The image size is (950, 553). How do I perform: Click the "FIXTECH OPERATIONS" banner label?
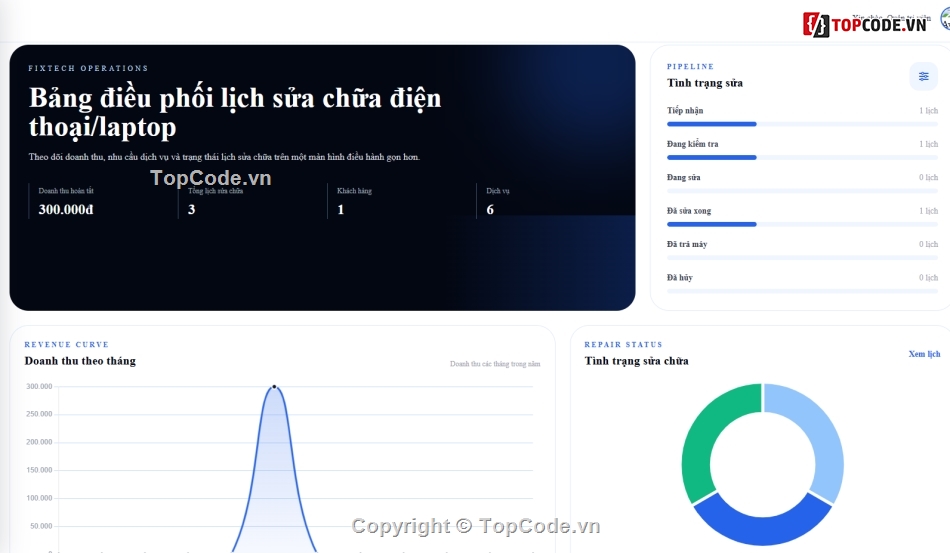click(88, 68)
